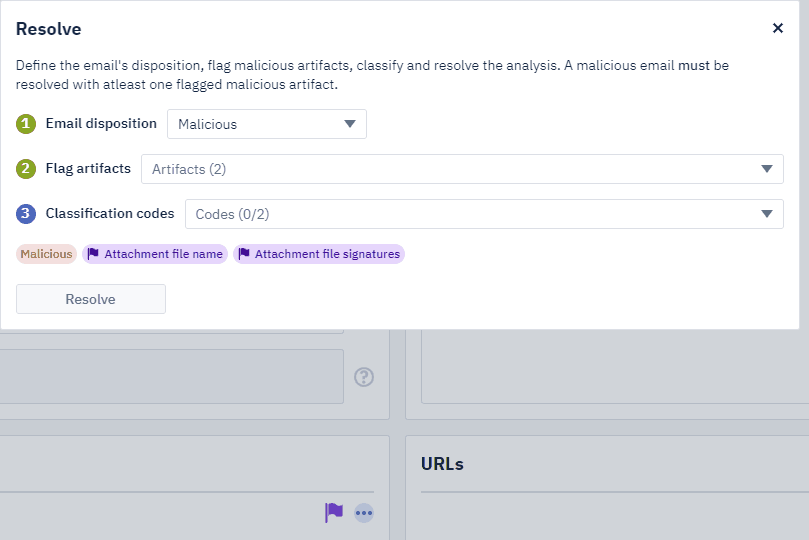
Task: Open the Email disposition dropdown
Action: point(266,124)
